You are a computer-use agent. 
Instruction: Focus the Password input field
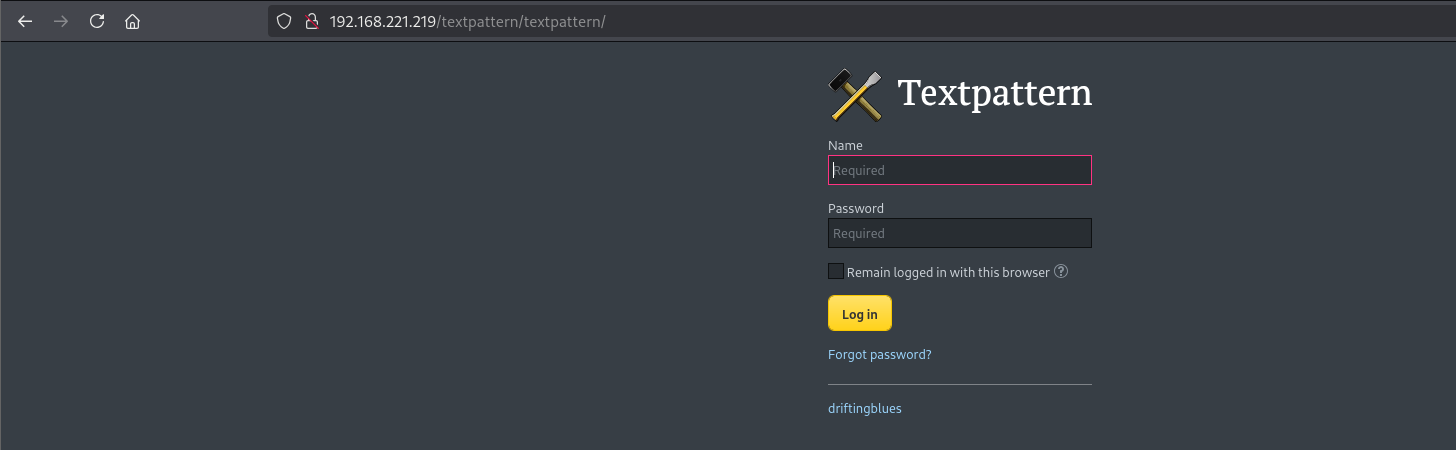click(x=959, y=233)
